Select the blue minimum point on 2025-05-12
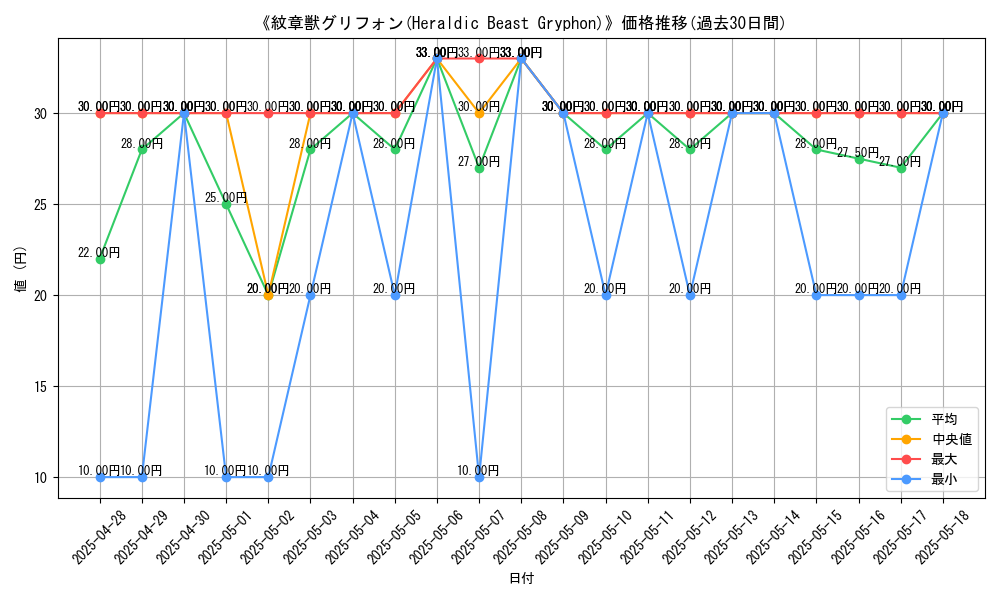Viewport: 1000px width, 600px height. 691,296
